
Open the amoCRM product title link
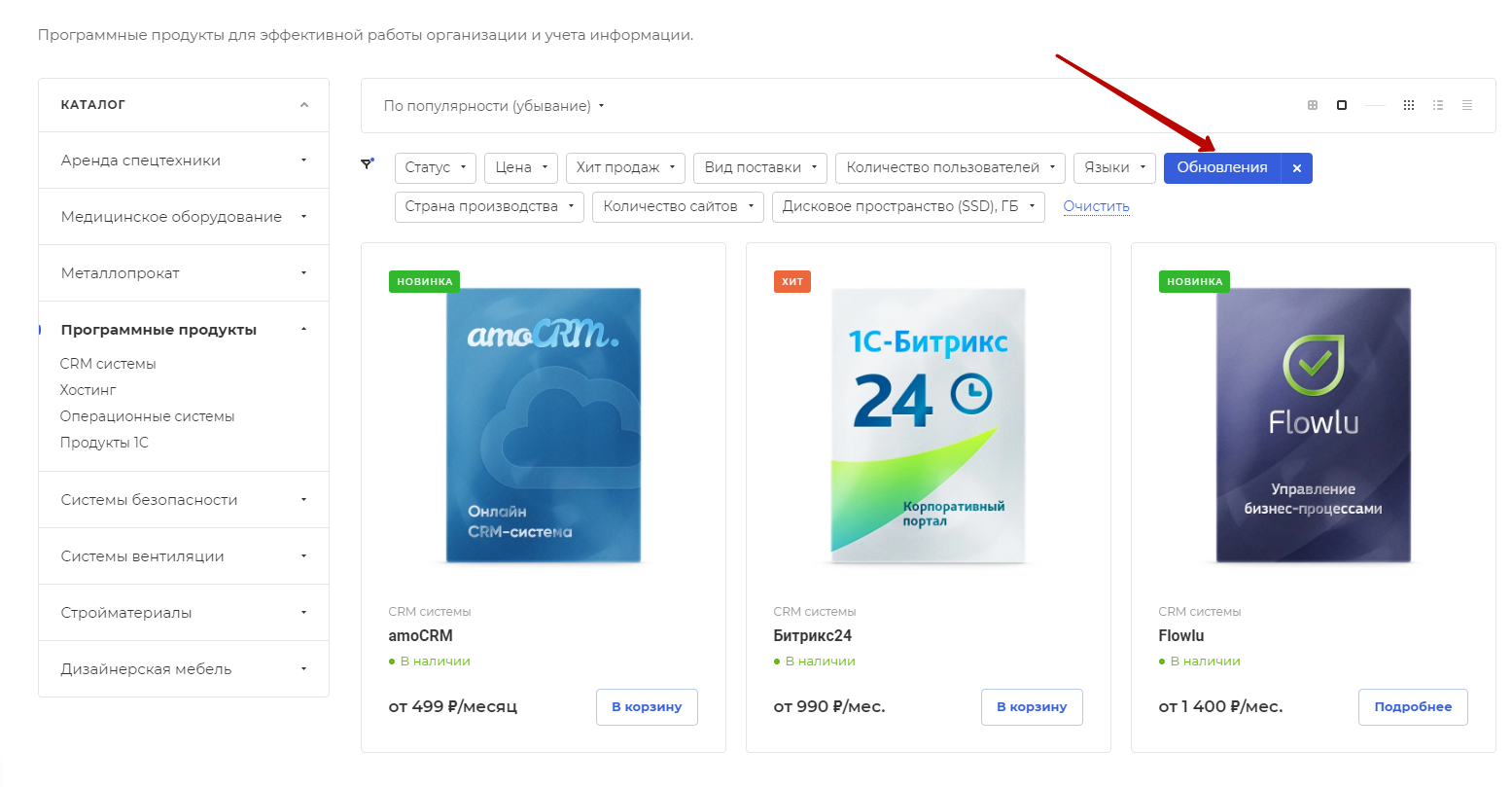point(421,636)
